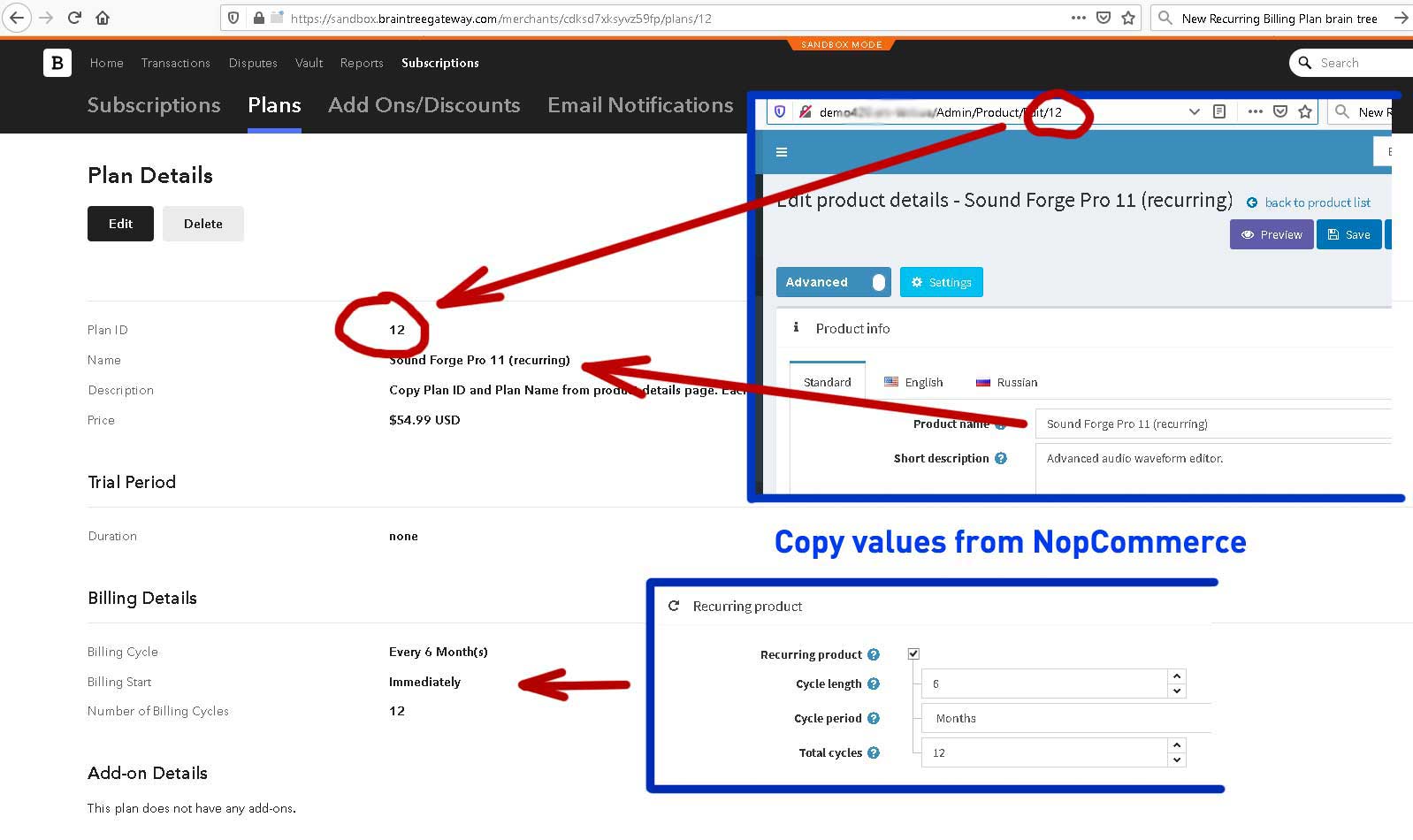
Task: Follow the back to product list link
Action: [x=1309, y=202]
